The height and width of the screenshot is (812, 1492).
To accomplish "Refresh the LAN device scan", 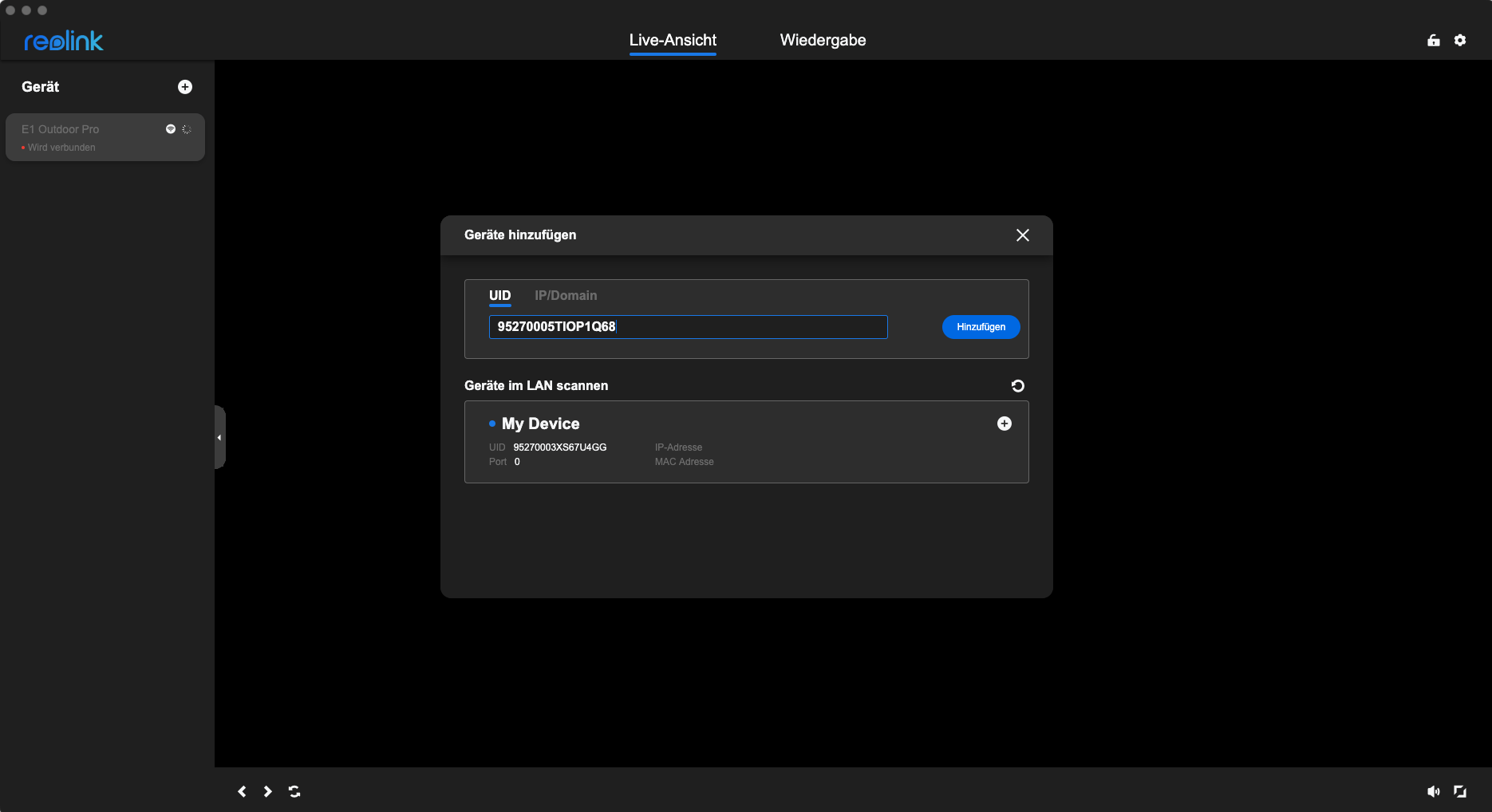I will point(1018,386).
